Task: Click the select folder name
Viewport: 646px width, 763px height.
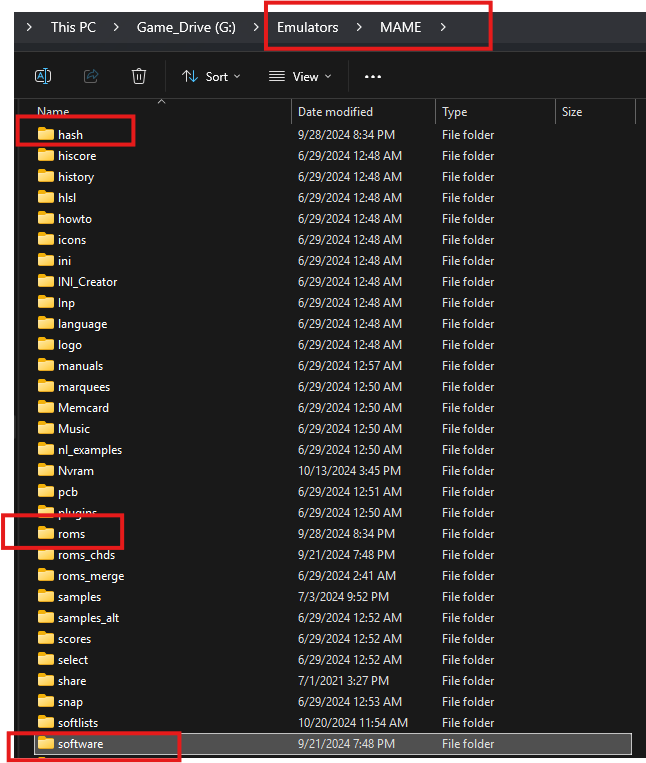Action: (x=73, y=660)
